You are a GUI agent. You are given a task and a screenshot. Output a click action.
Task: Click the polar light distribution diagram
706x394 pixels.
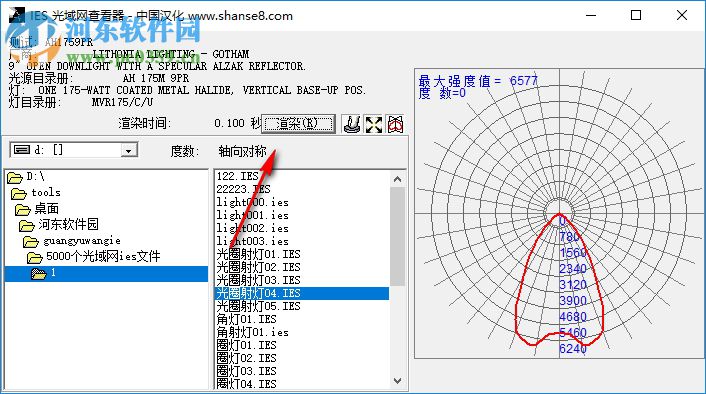tap(559, 213)
